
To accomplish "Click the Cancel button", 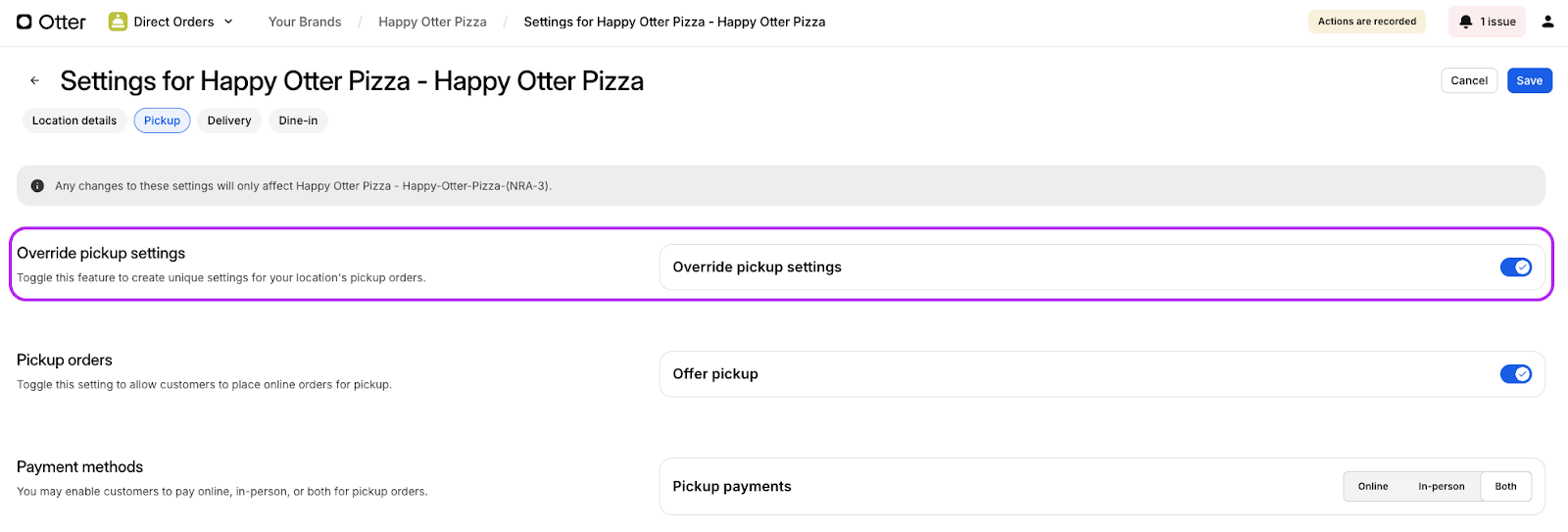I will point(1468,81).
